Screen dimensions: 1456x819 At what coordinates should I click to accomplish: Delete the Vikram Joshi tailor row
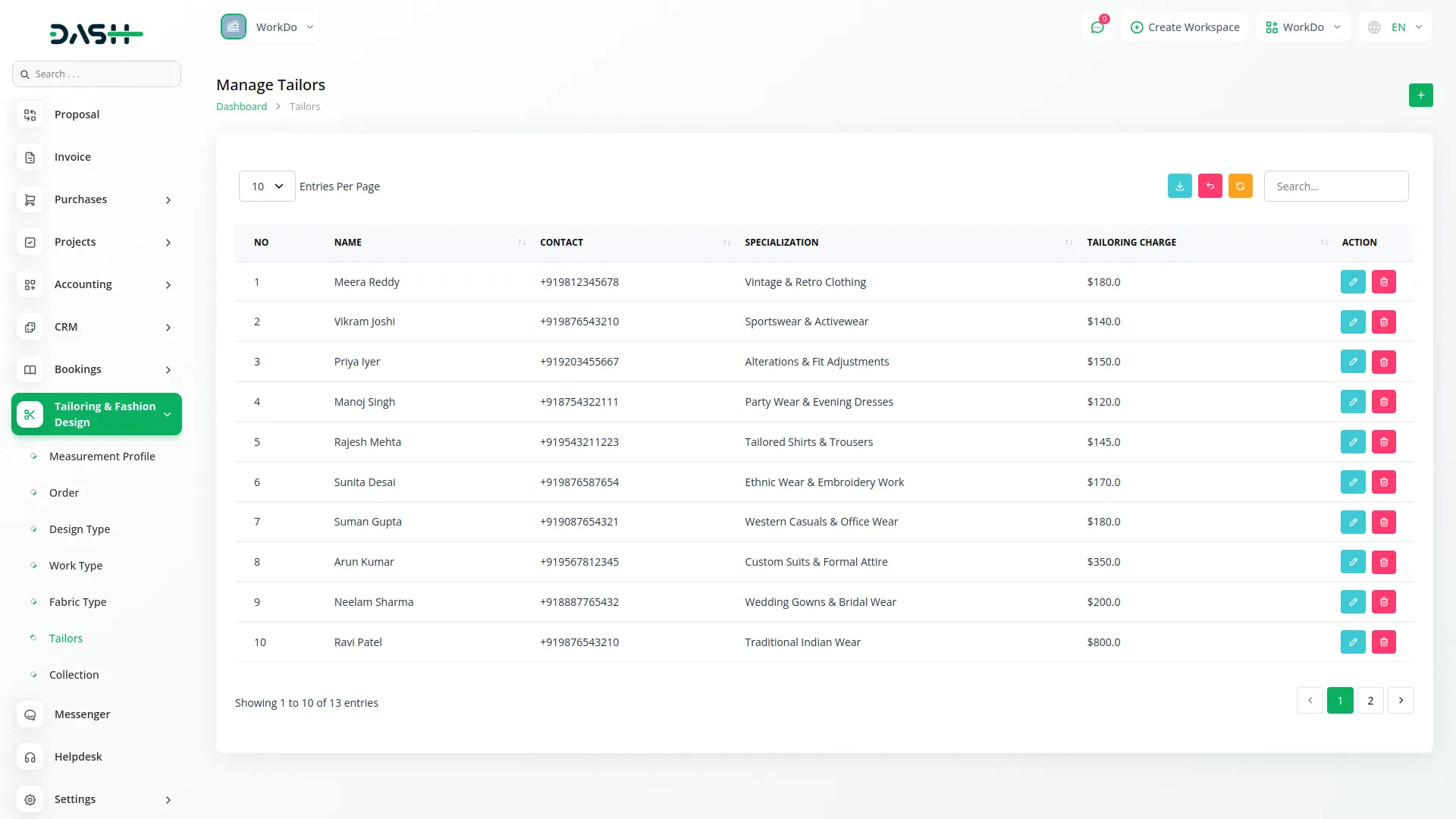(x=1383, y=322)
